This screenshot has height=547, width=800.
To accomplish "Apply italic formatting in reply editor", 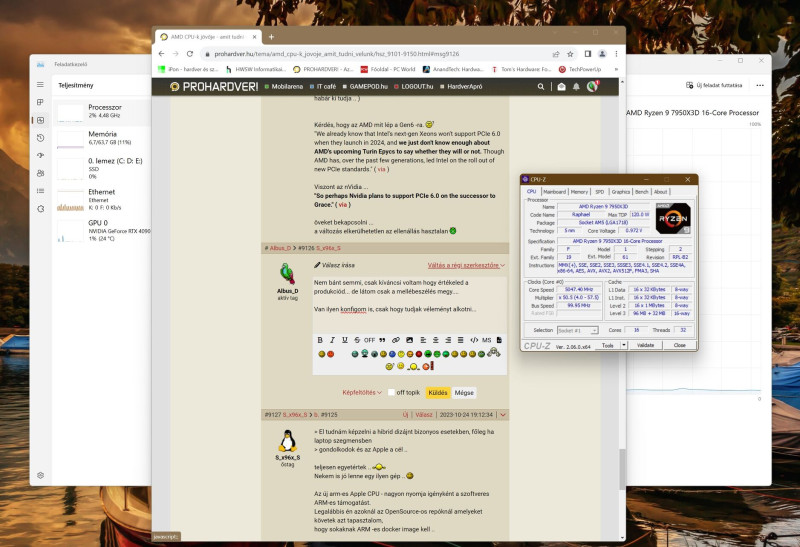I will 332,340.
